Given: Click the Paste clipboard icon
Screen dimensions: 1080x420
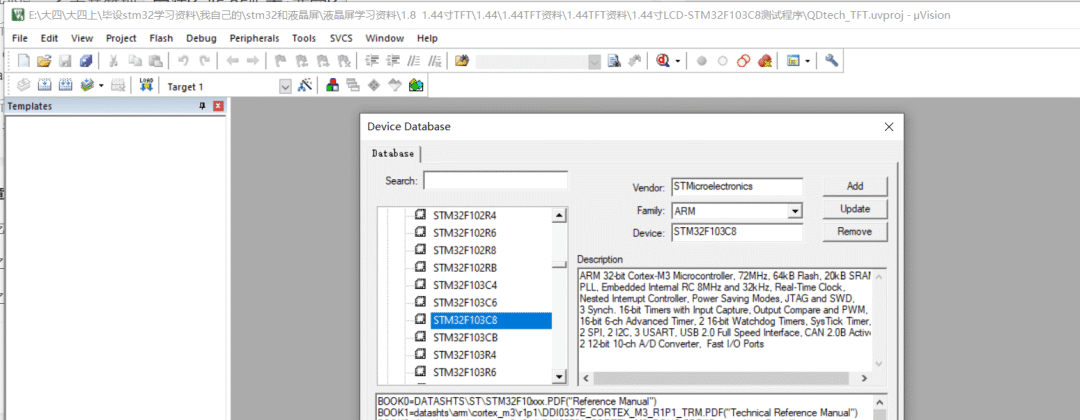Looking at the screenshot, I should [x=156, y=61].
